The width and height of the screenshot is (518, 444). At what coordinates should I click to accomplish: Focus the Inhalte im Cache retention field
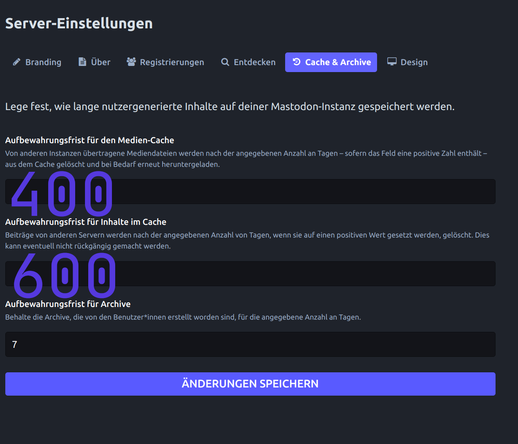click(250, 274)
